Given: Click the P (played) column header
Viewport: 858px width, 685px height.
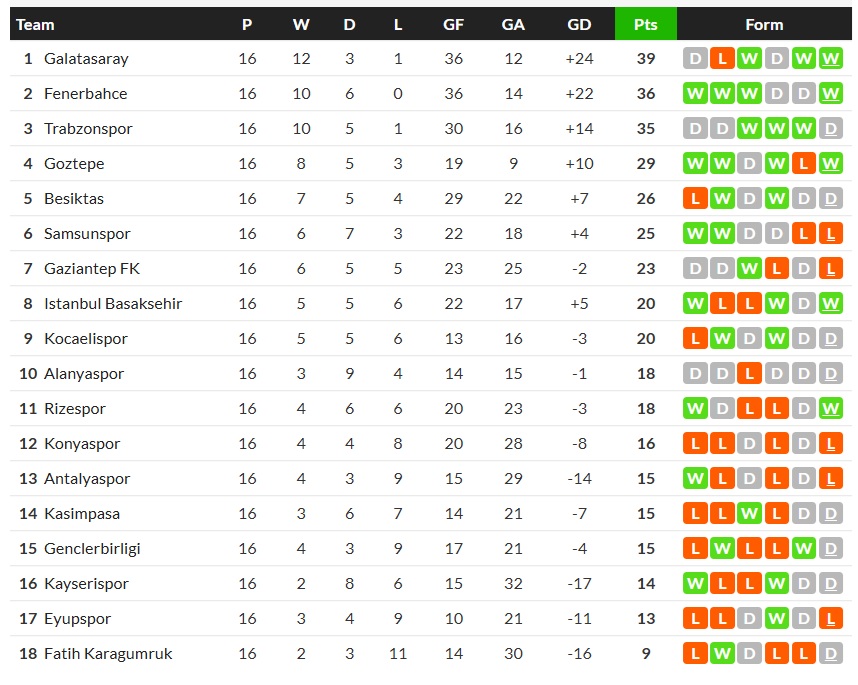Looking at the screenshot, I should click(247, 25).
